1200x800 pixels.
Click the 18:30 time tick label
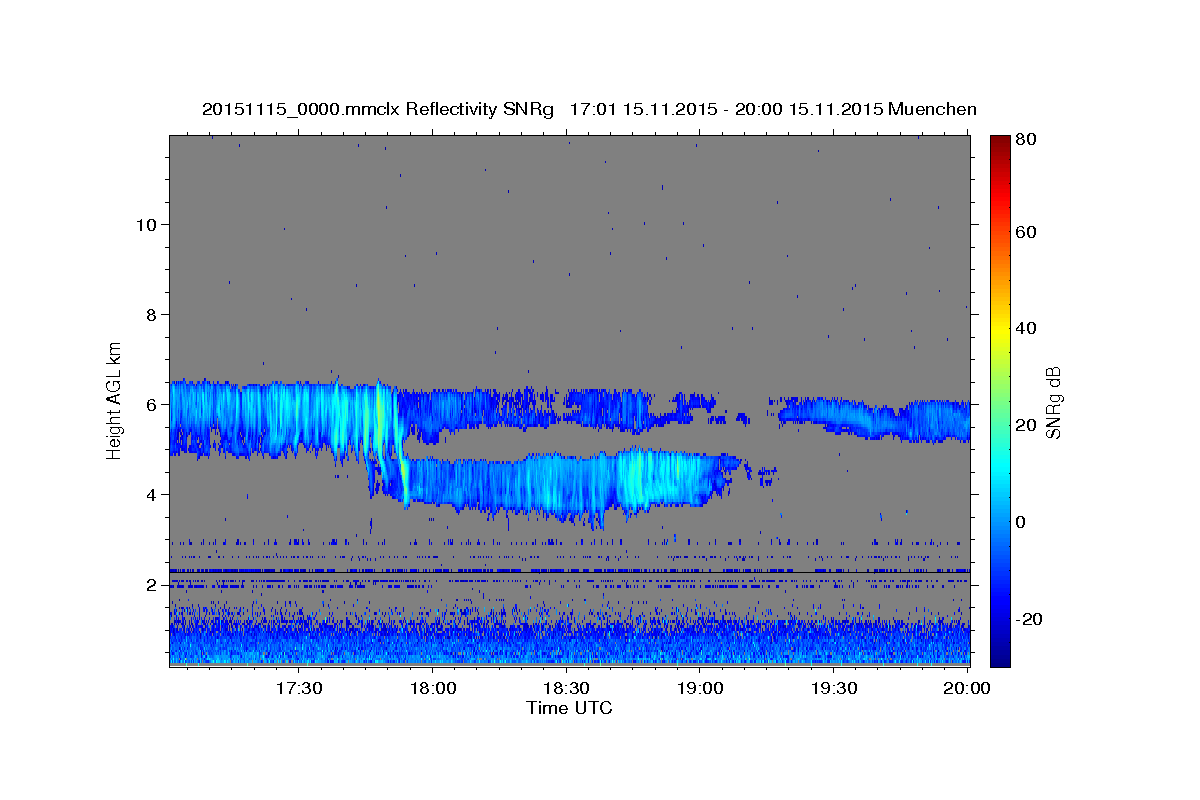[x=565, y=689]
